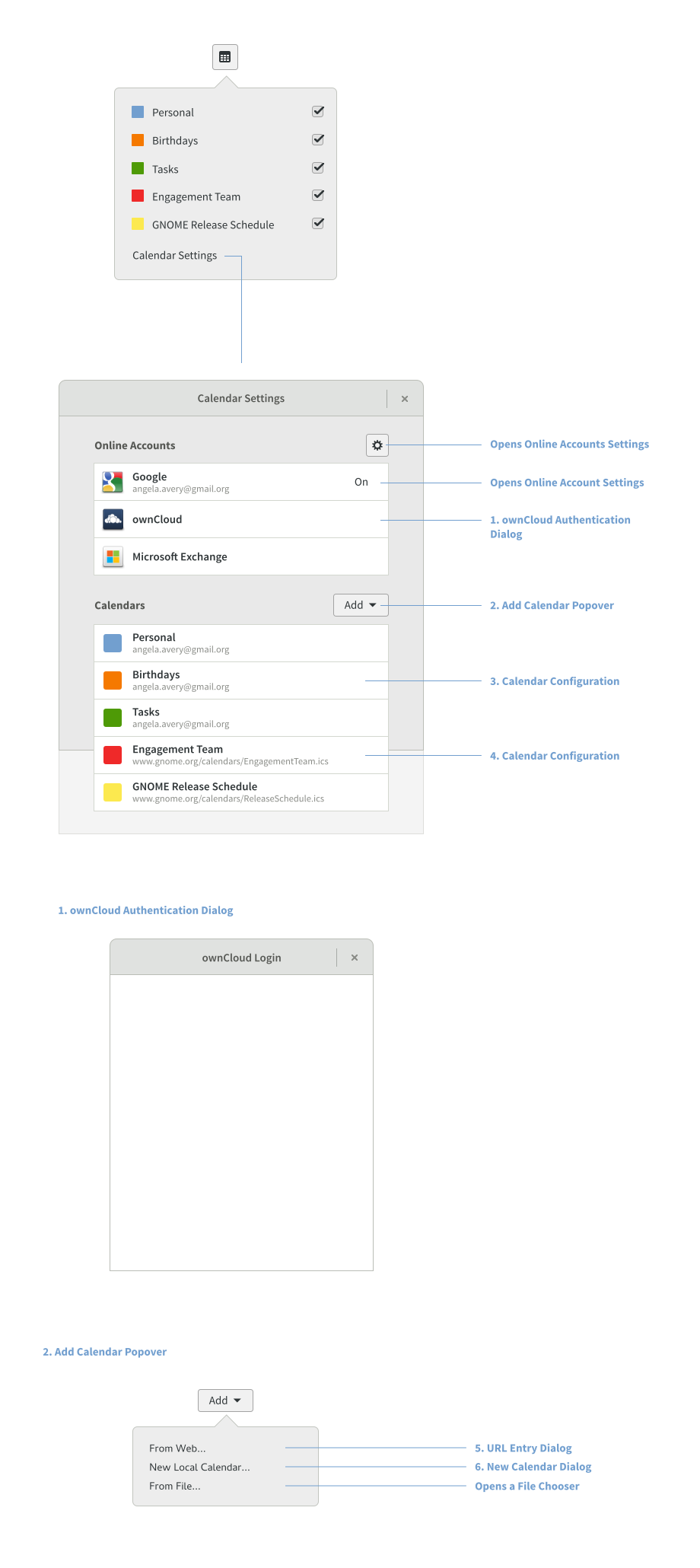Toggle the Google account On status
The width and height of the screenshot is (700, 1568).
click(x=361, y=482)
